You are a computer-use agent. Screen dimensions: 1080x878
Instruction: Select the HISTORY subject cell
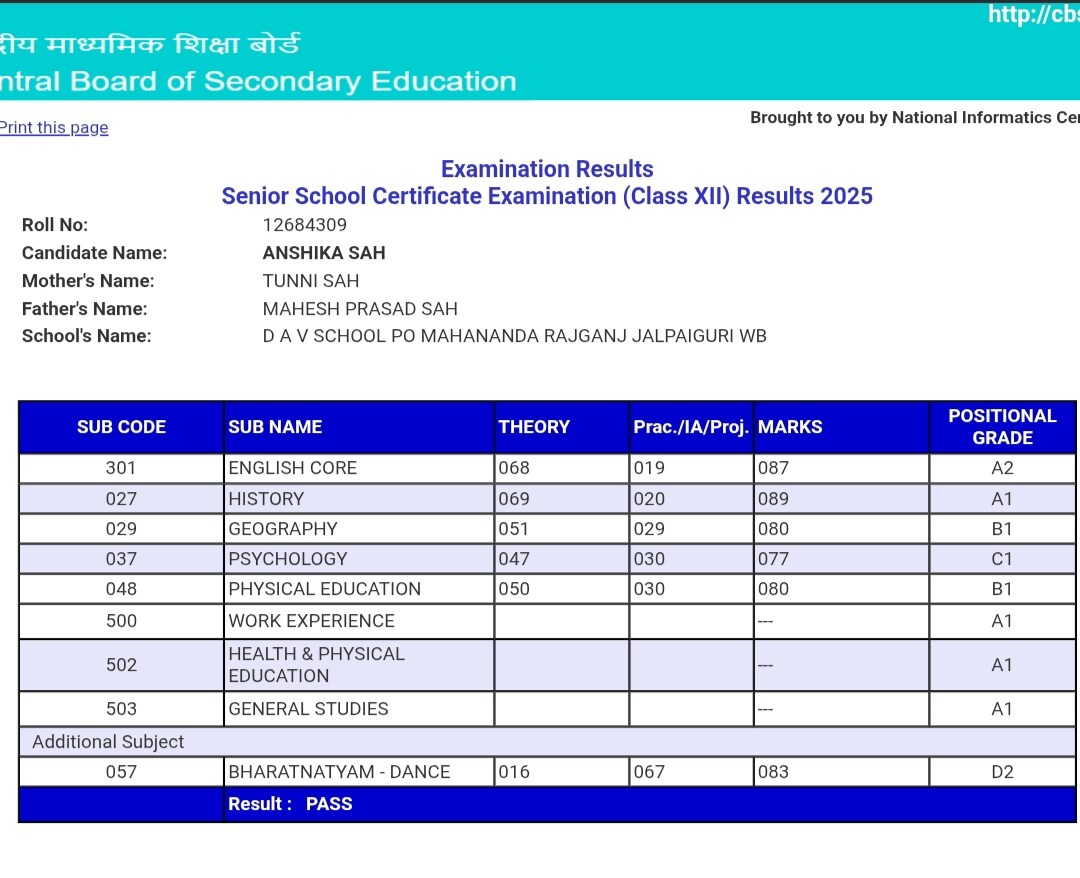pos(266,499)
